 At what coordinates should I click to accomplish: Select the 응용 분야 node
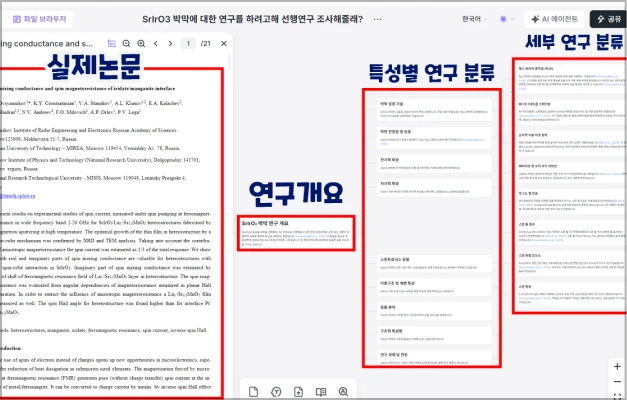[x=433, y=311]
